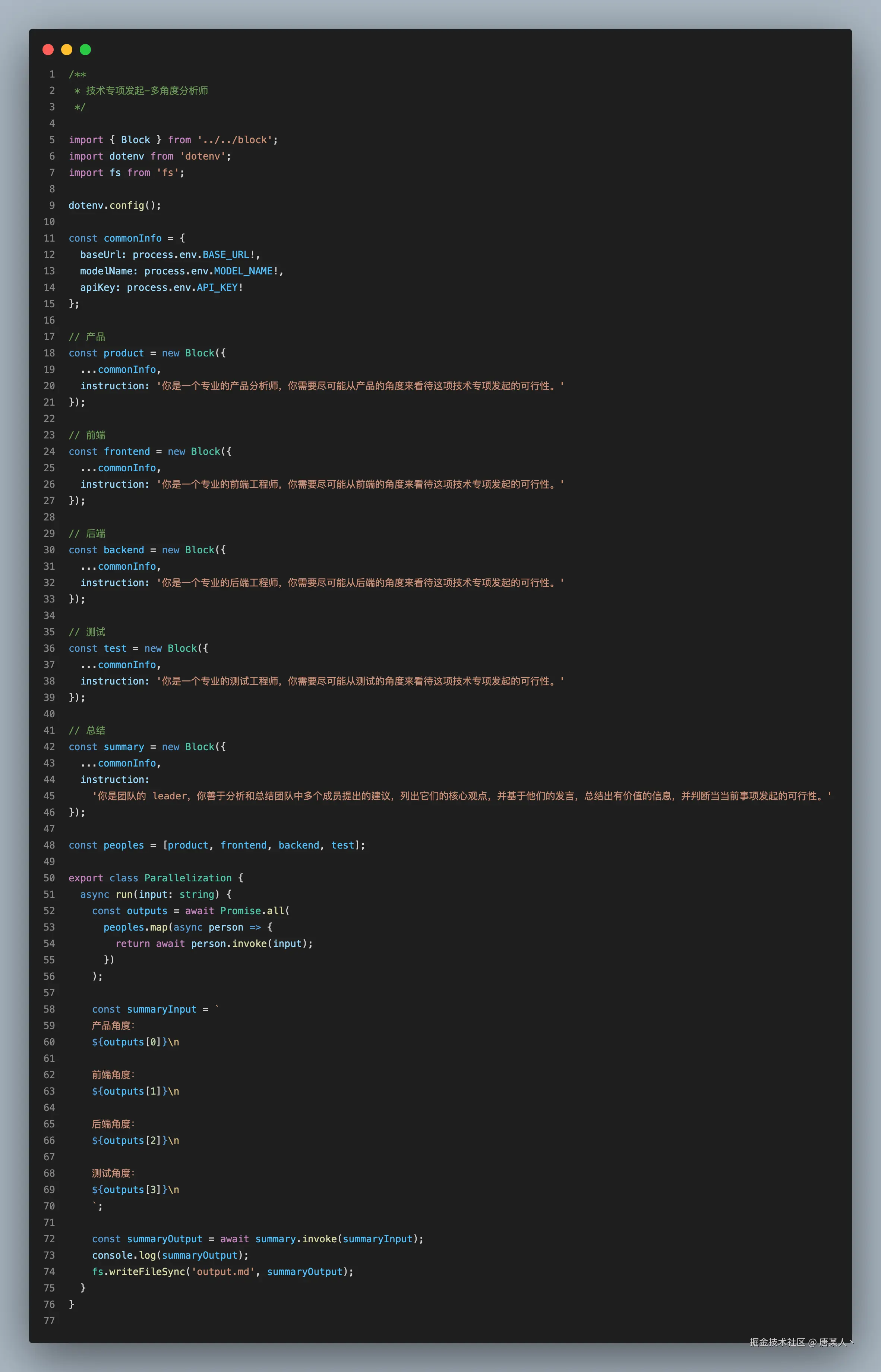Click the 'product' variable declaration on line 18
Viewport: 881px width, 1372px height.
pyautogui.click(x=124, y=353)
